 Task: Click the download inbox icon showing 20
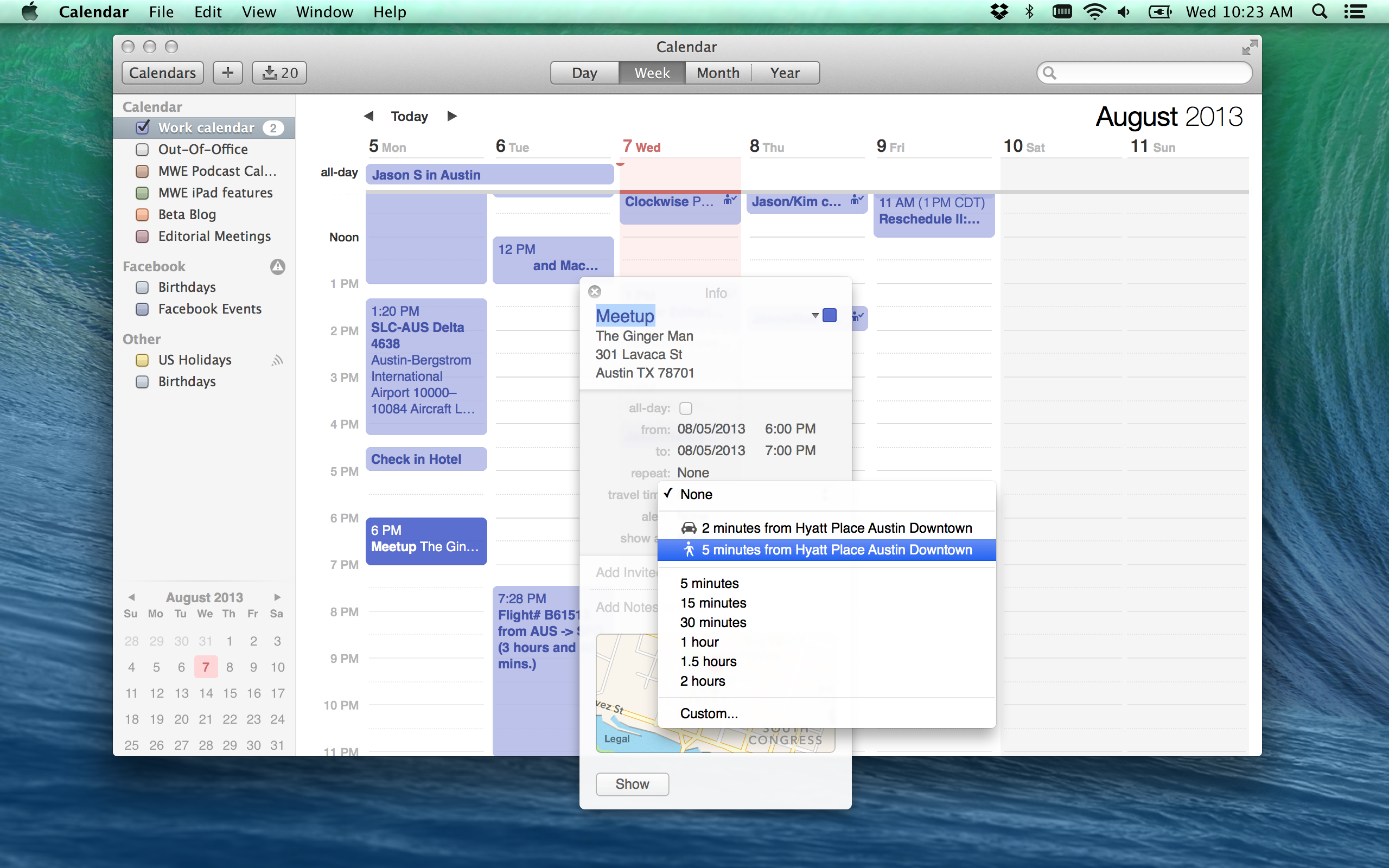click(x=280, y=72)
